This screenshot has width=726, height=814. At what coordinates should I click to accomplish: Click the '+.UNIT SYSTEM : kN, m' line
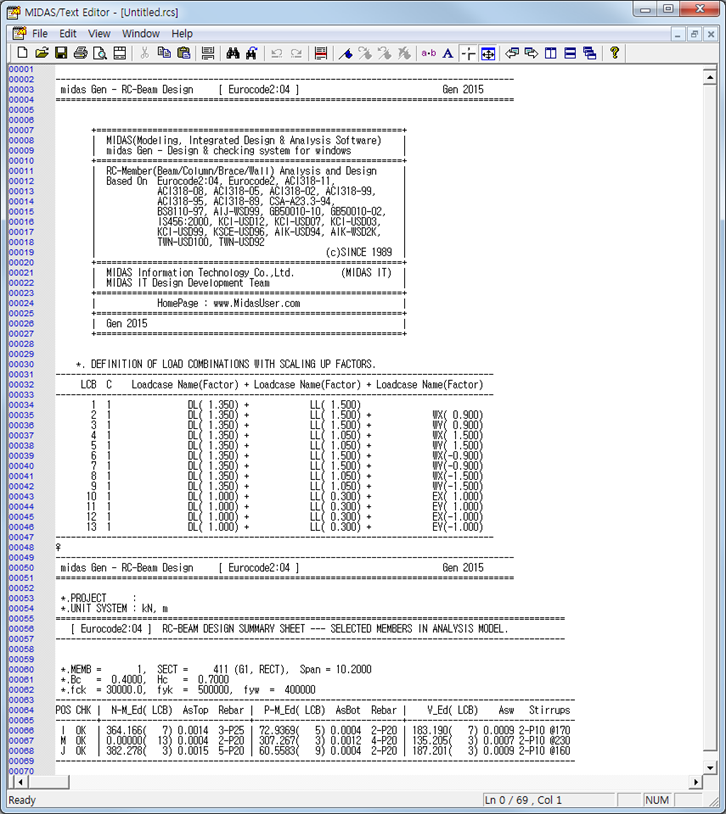(x=114, y=608)
